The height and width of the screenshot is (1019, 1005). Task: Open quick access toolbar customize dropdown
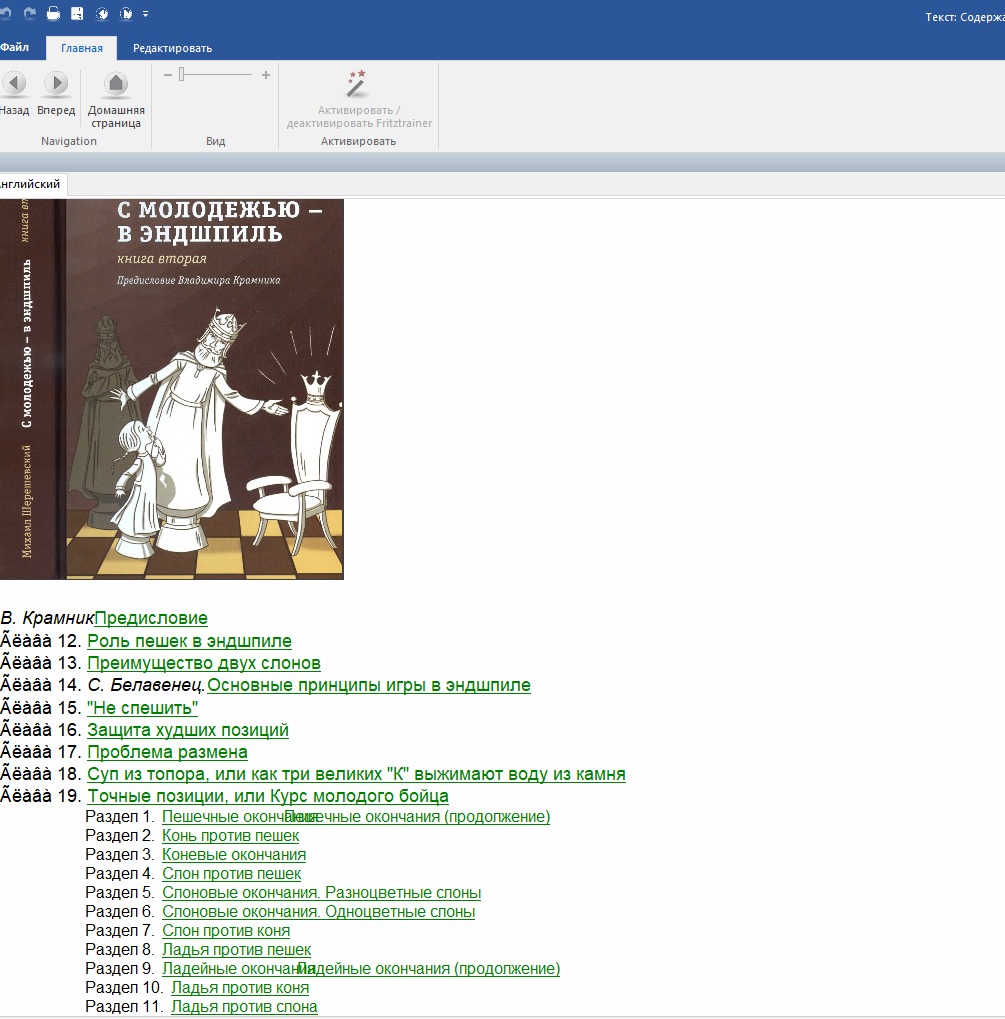pos(146,14)
